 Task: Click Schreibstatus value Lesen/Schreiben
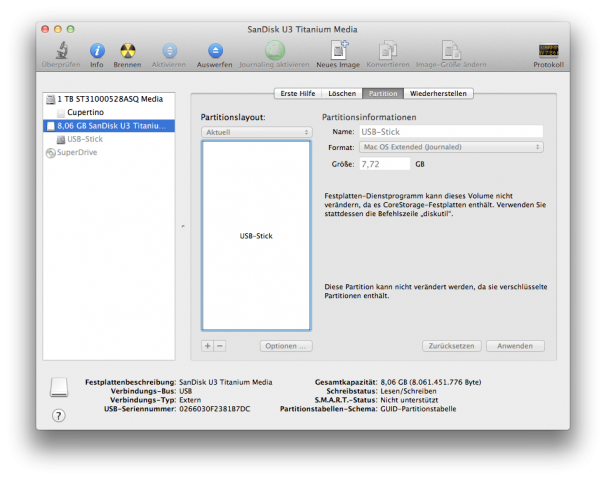[x=408, y=391]
